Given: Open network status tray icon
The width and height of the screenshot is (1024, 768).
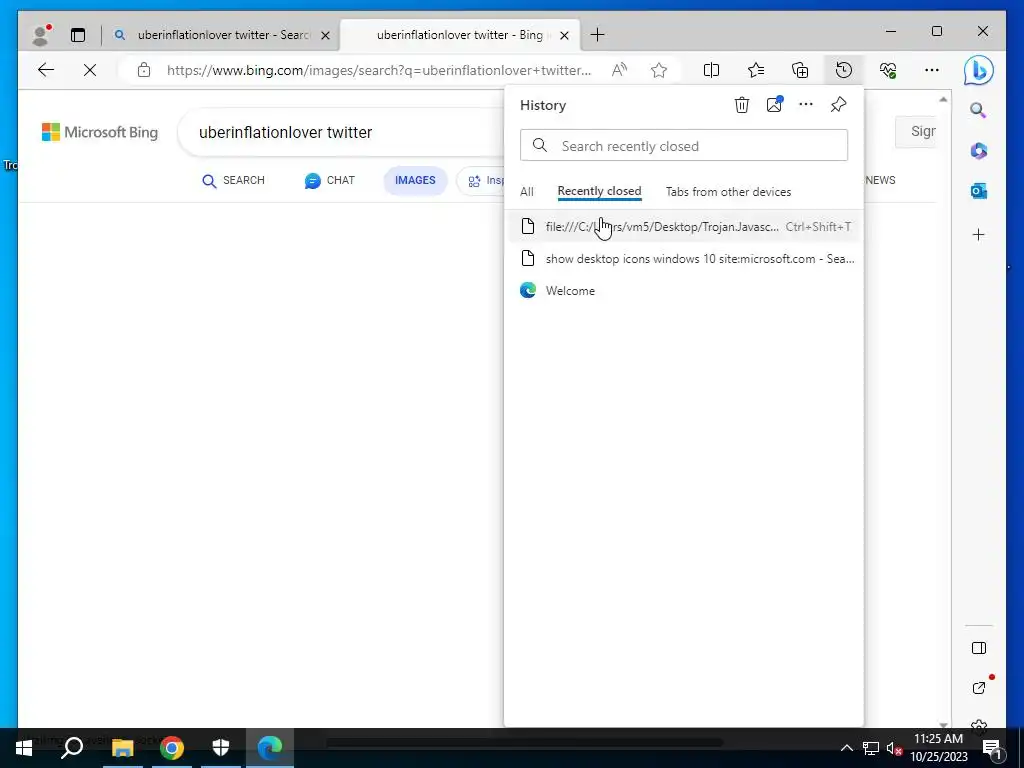Looking at the screenshot, I should pos(871,748).
